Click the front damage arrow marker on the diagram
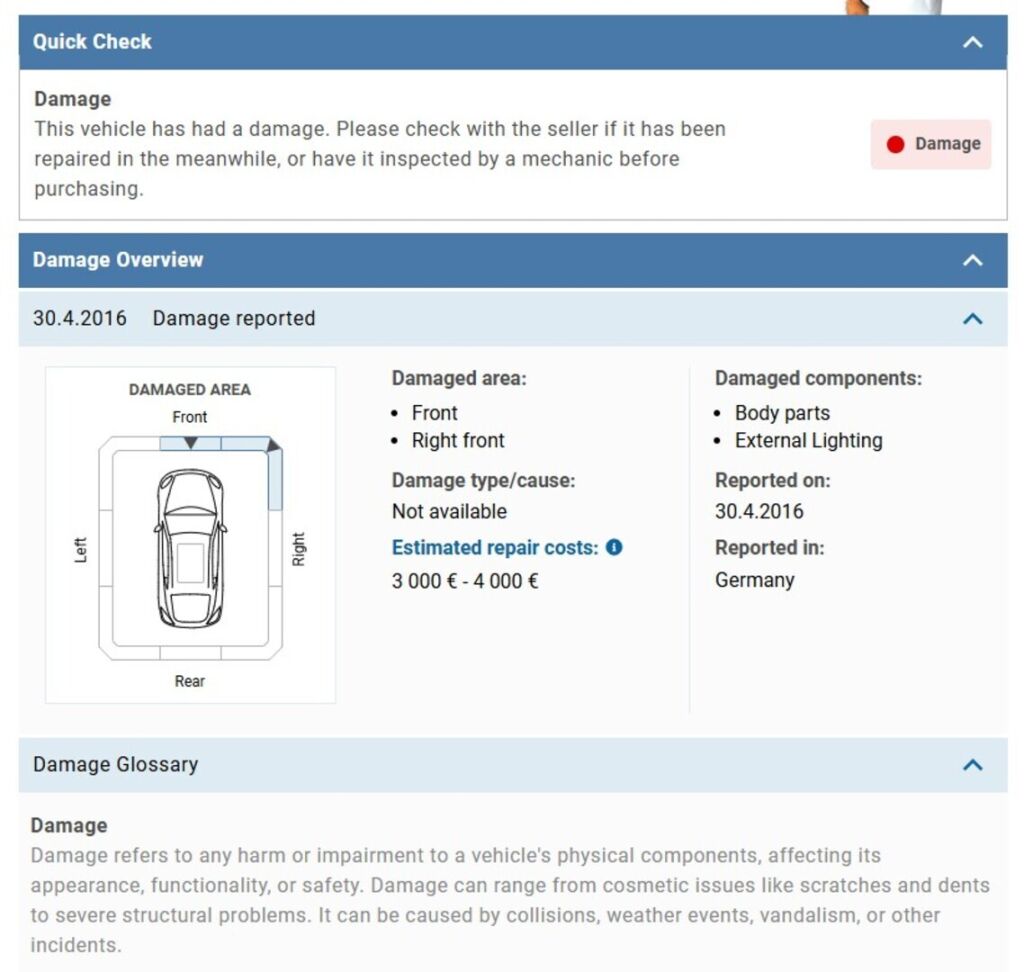 (190, 442)
